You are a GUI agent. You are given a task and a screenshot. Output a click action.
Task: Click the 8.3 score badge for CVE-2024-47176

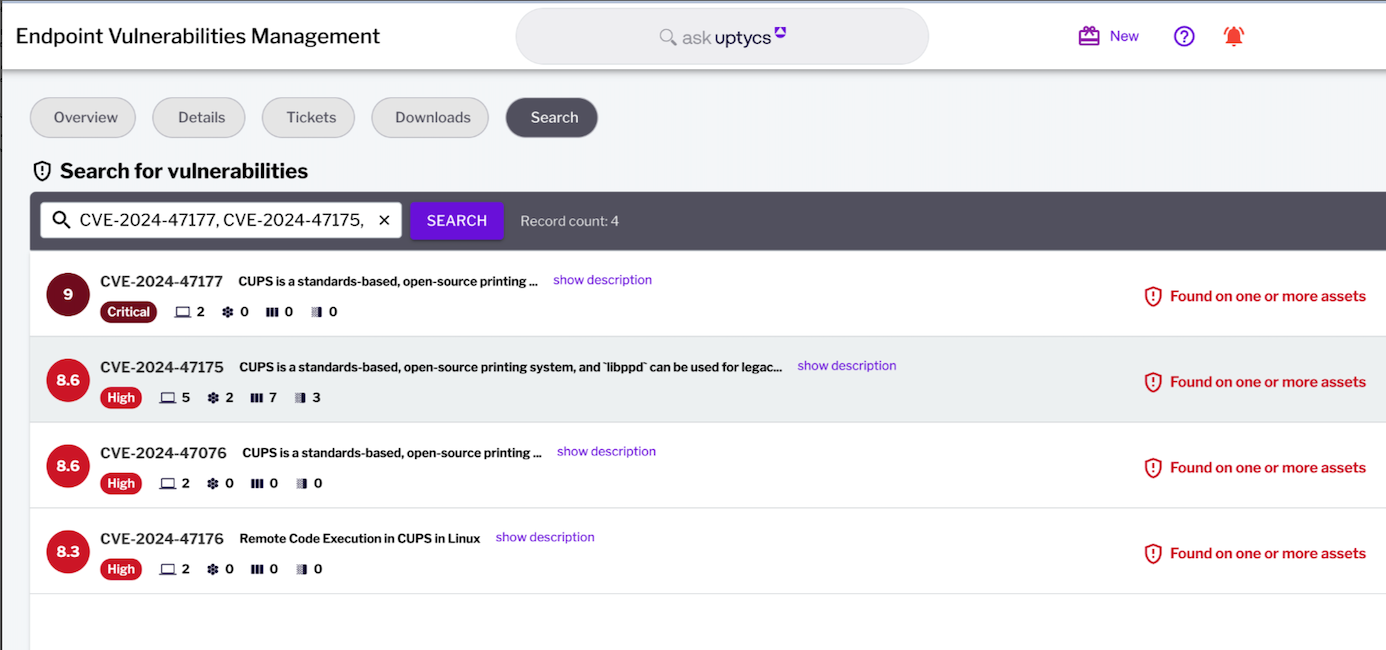point(68,552)
